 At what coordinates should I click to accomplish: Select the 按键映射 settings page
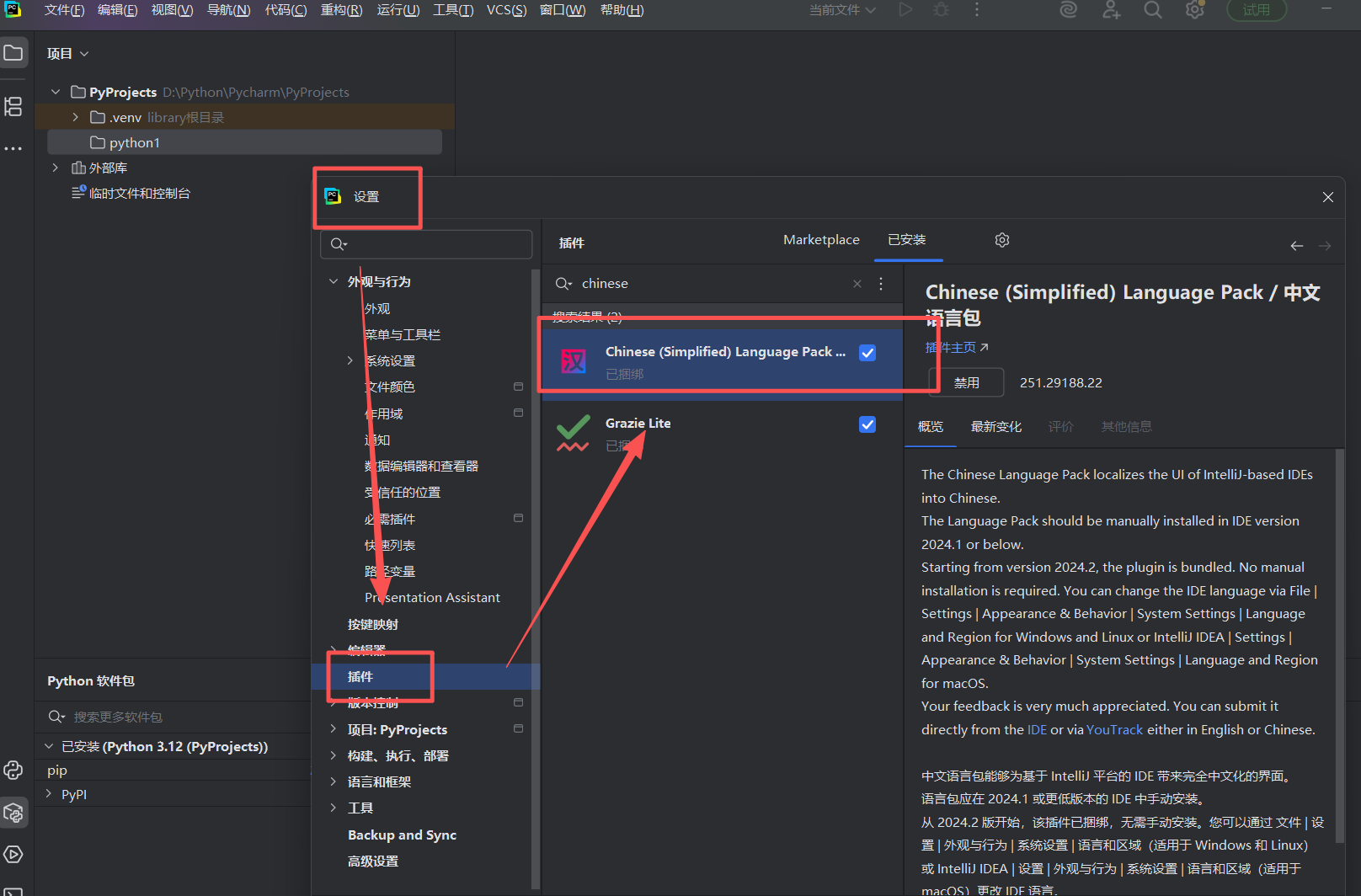click(373, 624)
